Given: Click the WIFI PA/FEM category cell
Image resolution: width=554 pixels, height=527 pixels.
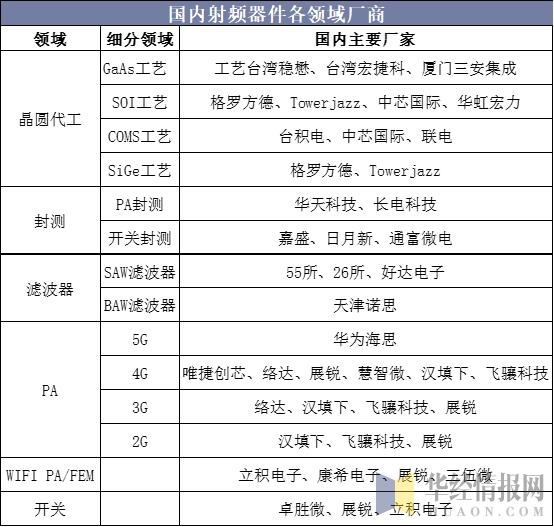Looking at the screenshot, I should [51, 475].
